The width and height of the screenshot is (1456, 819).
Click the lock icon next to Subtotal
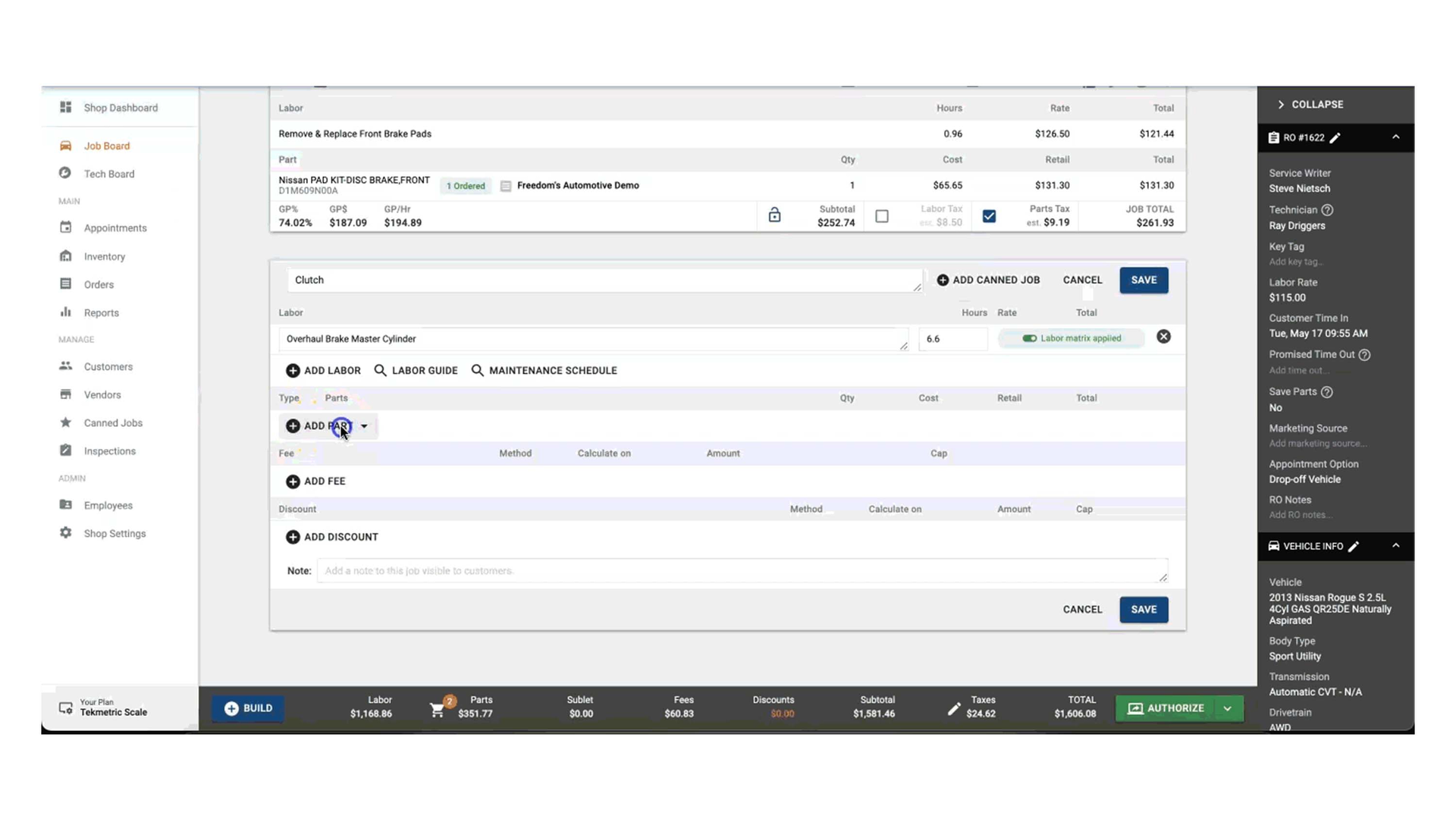774,215
